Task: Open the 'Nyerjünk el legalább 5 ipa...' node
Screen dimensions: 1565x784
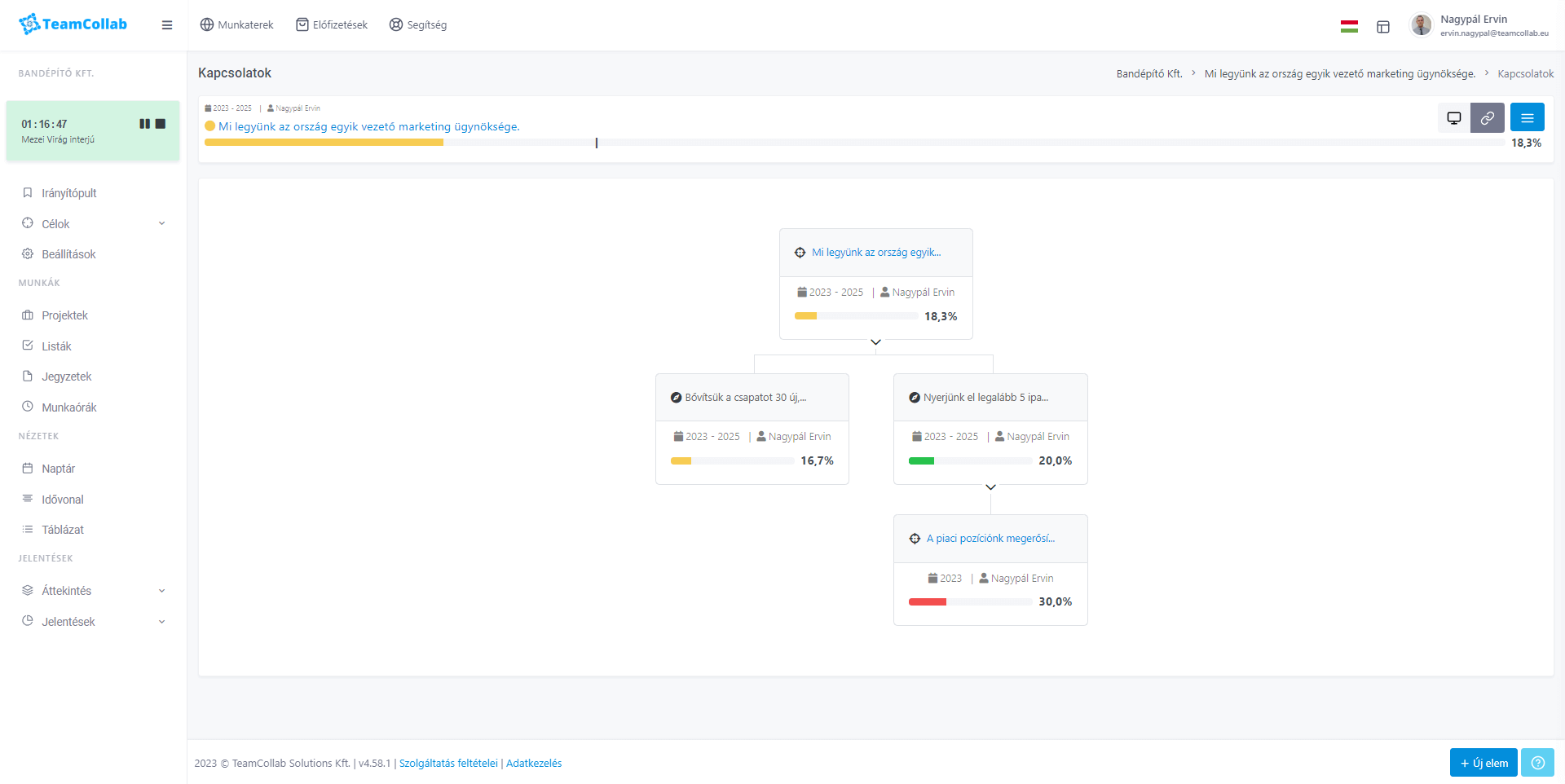Action: coord(985,398)
